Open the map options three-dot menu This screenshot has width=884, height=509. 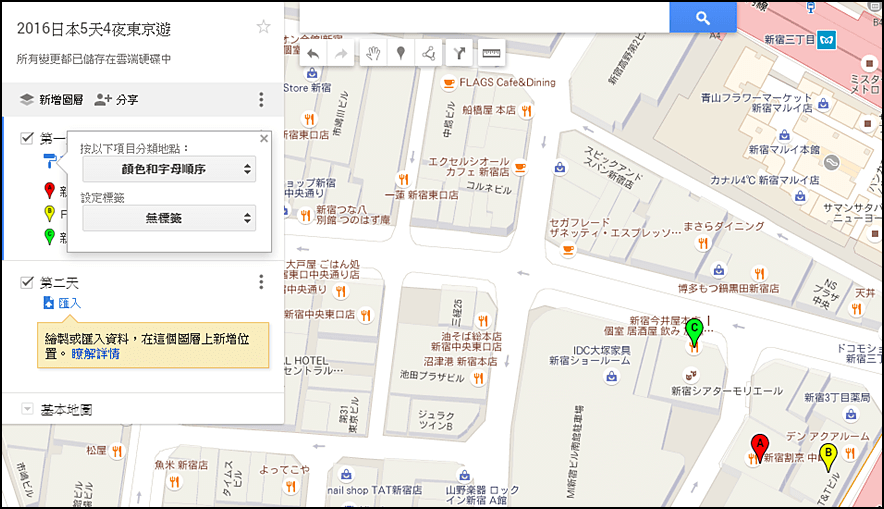click(261, 100)
